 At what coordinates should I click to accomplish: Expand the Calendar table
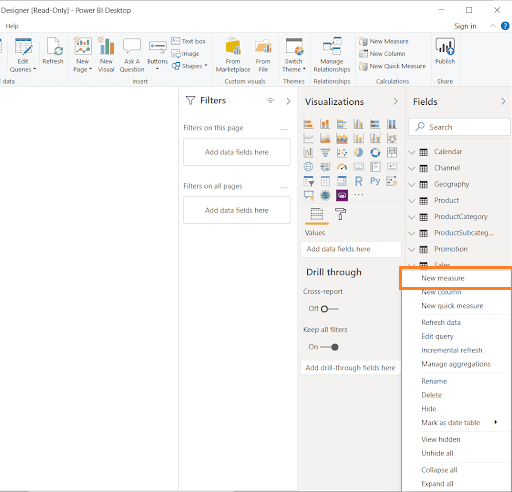[412, 152]
